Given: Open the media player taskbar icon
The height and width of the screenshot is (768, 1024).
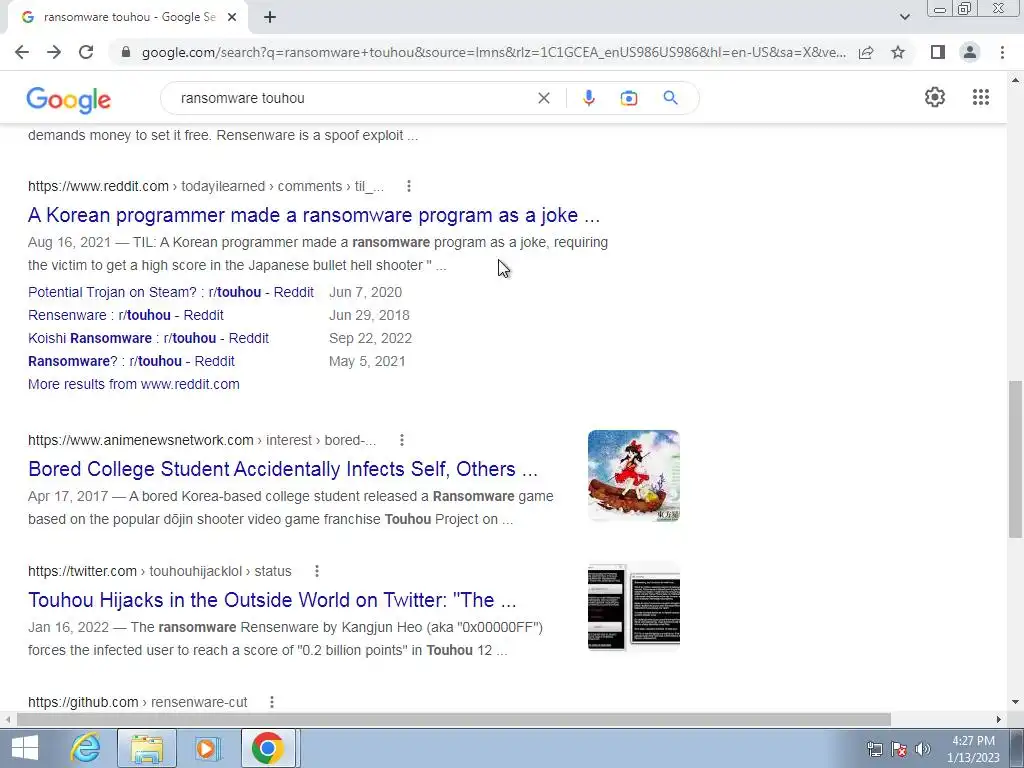Looking at the screenshot, I should (208, 748).
